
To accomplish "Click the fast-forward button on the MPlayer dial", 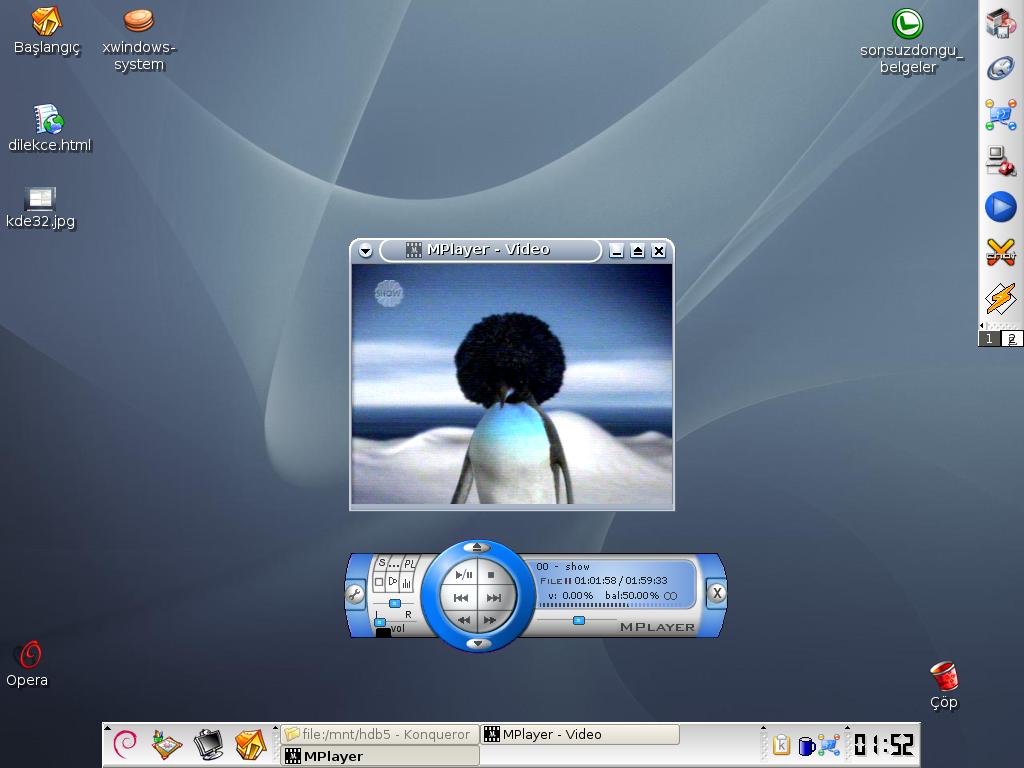I will click(490, 620).
